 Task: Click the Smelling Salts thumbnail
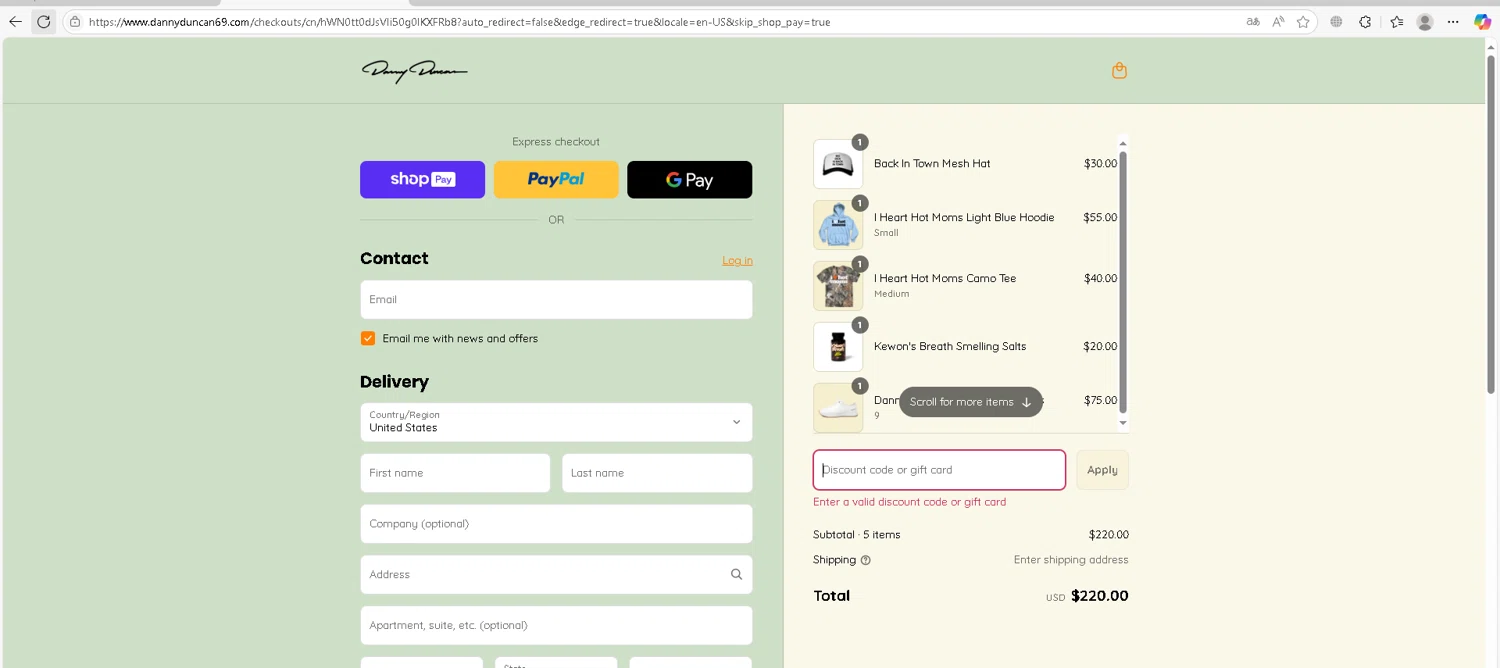[x=838, y=347]
